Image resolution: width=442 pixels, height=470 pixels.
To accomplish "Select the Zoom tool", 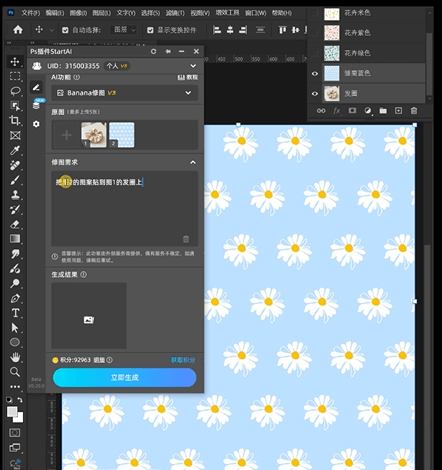I will click(x=15, y=372).
